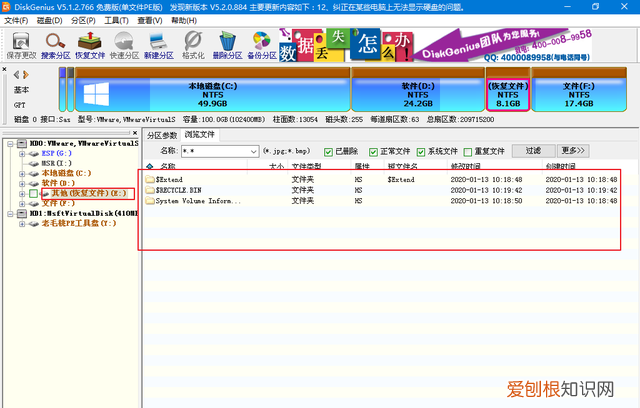Click the $Extend folder icon

pos(150,179)
